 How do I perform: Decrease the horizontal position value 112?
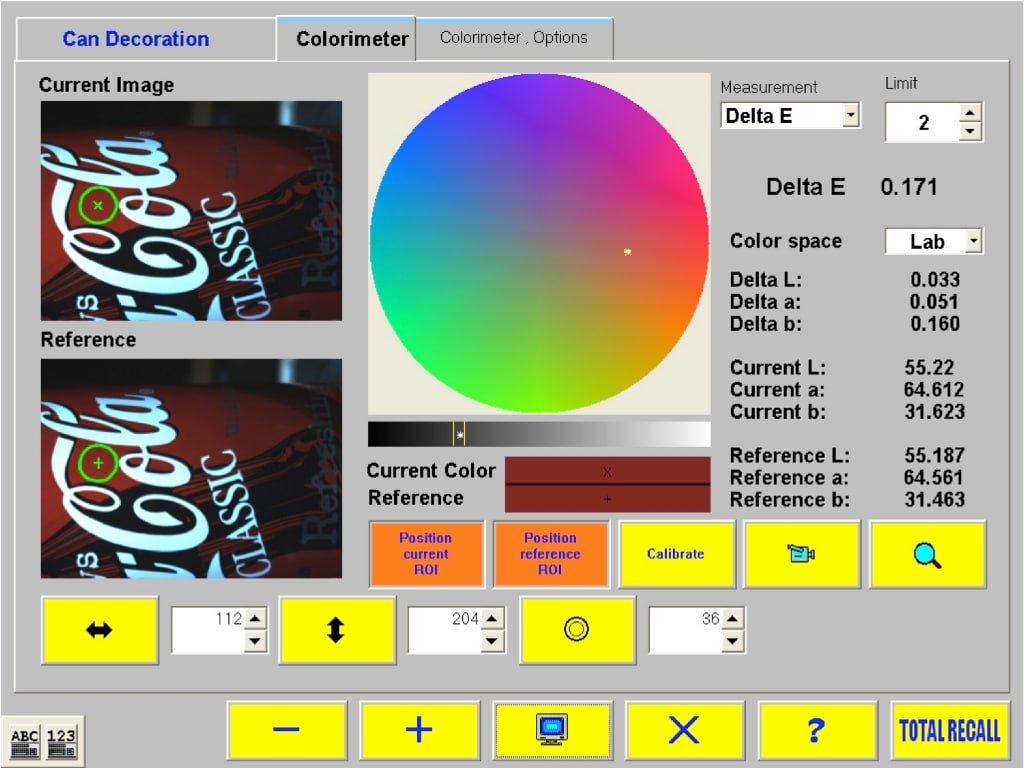(256, 642)
